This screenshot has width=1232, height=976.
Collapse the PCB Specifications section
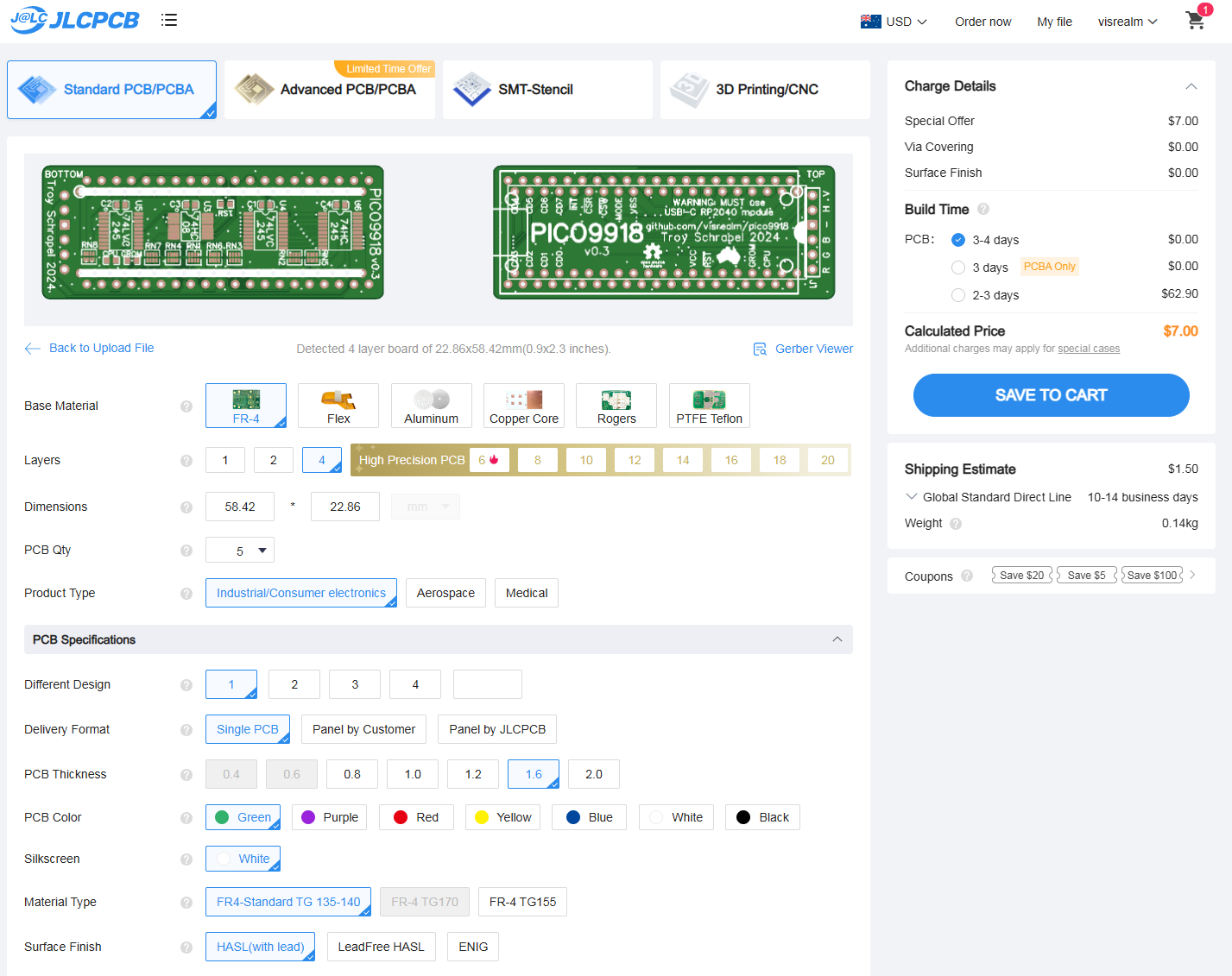pyautogui.click(x=837, y=639)
